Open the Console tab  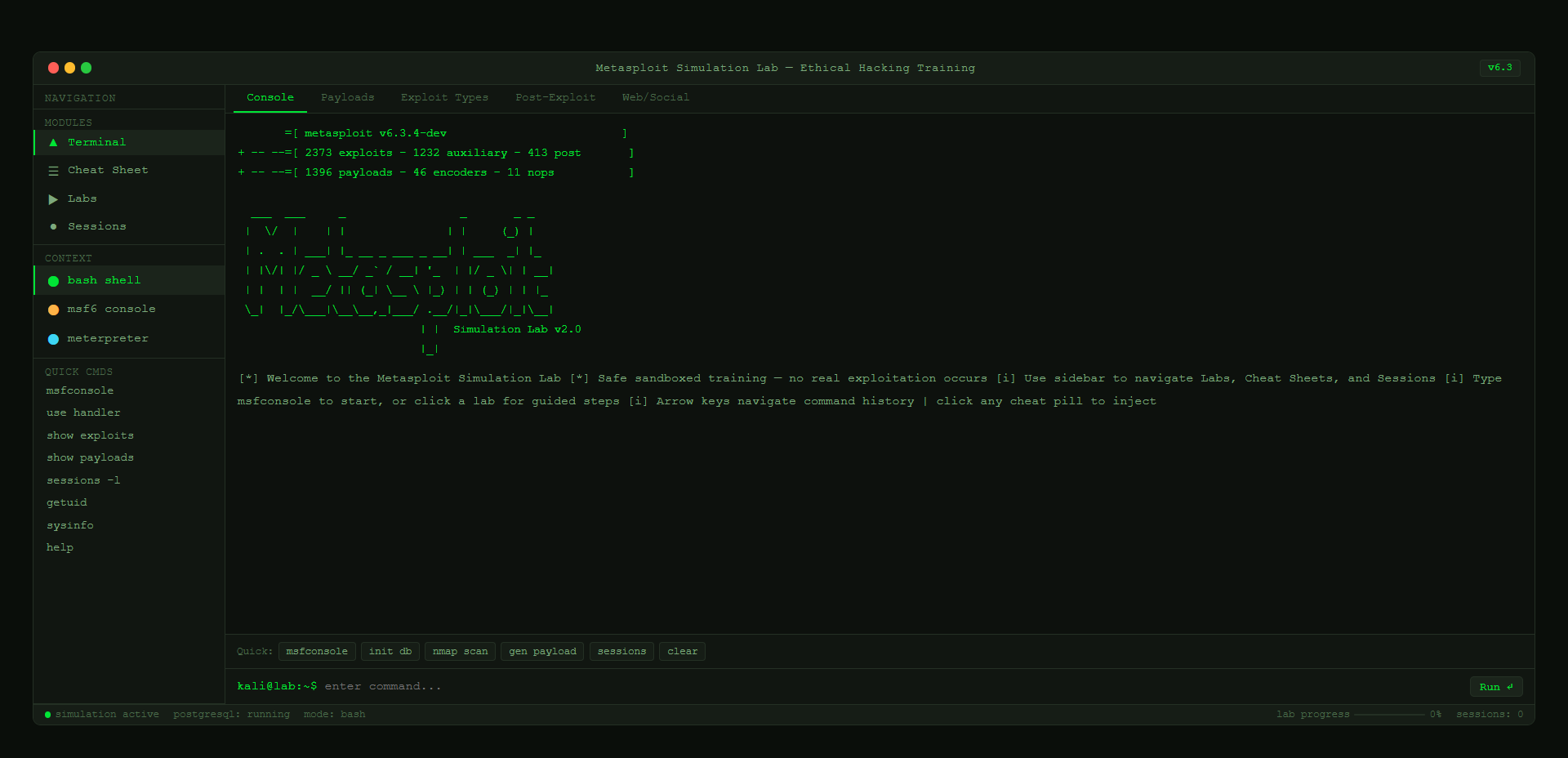coord(270,97)
